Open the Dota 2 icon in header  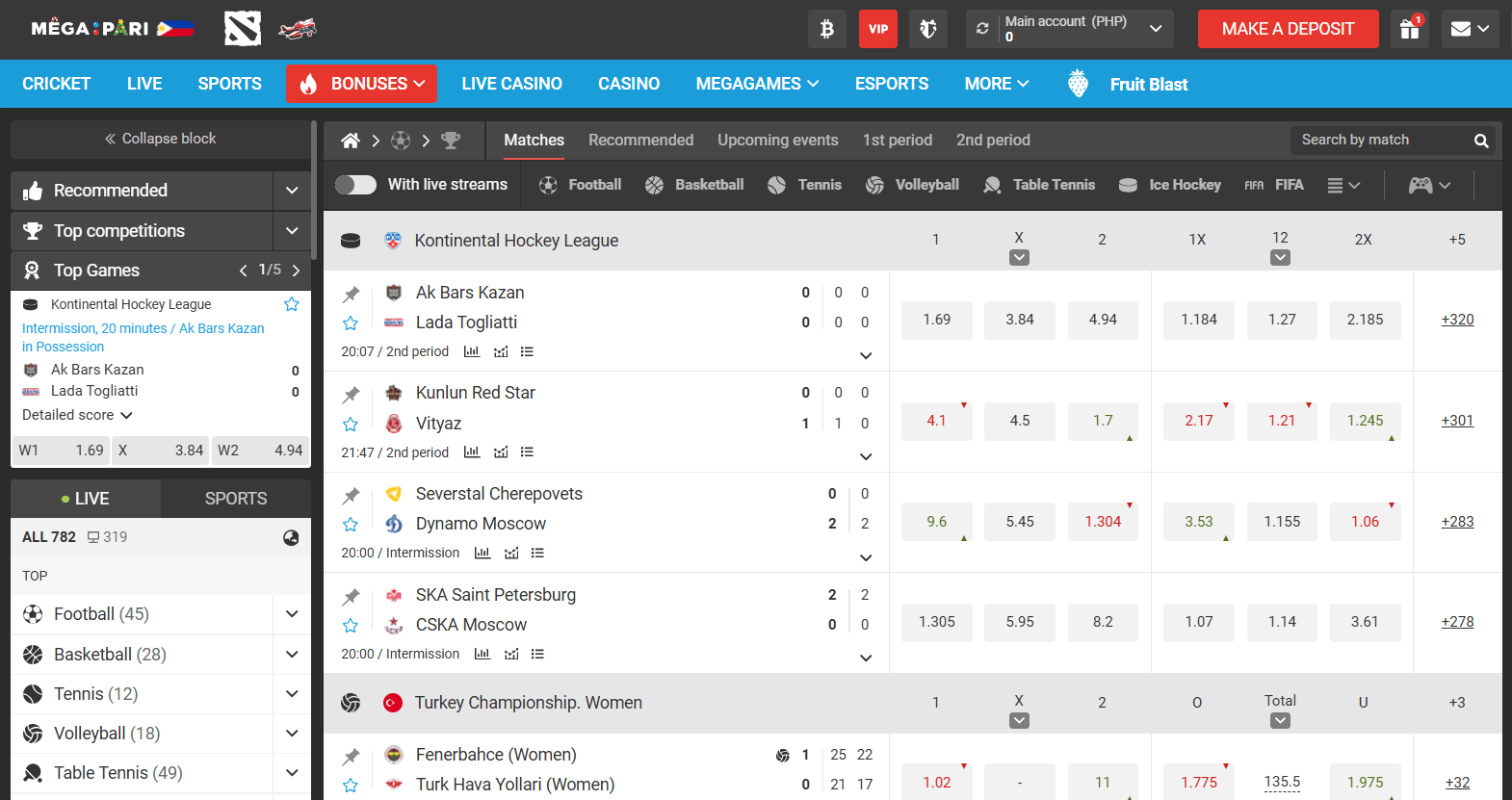coord(243,29)
